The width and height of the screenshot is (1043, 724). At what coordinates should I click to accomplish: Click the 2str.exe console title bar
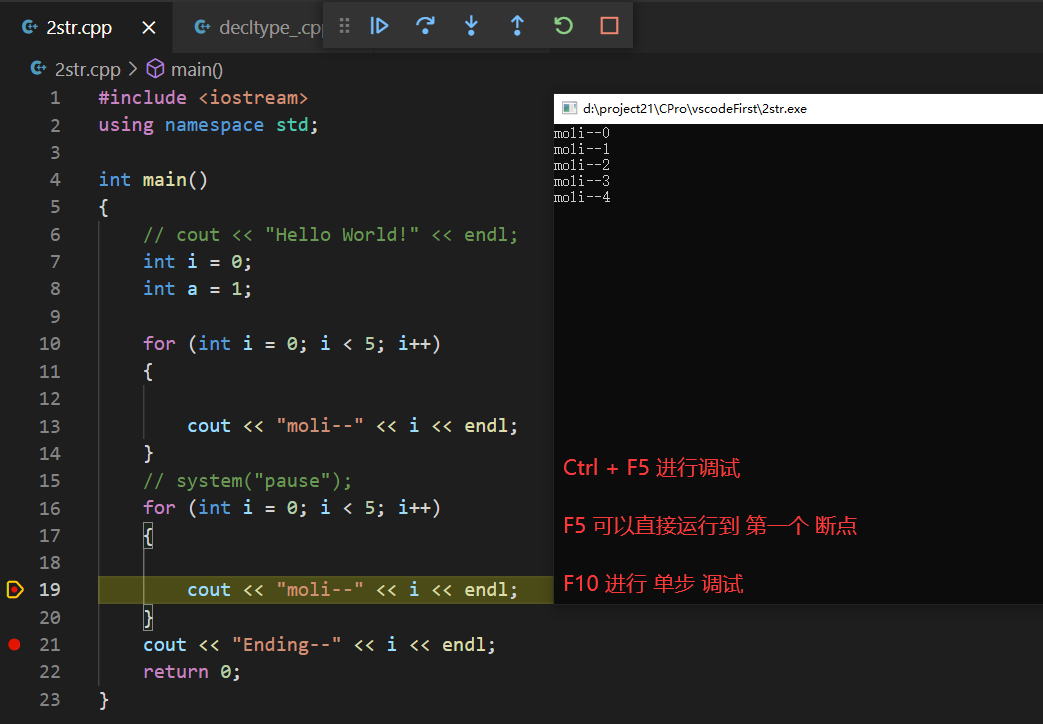(798, 108)
